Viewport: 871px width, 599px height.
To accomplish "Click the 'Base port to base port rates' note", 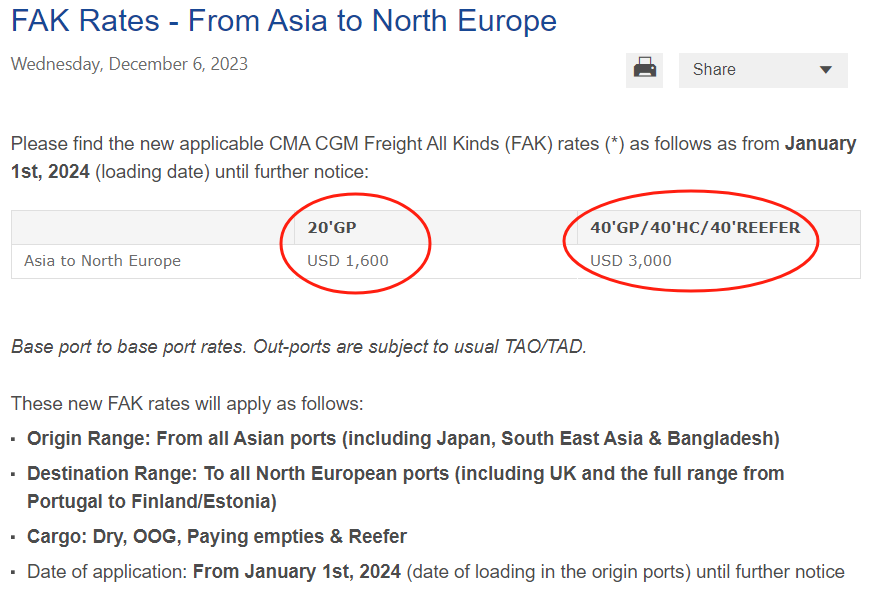I will tap(299, 347).
